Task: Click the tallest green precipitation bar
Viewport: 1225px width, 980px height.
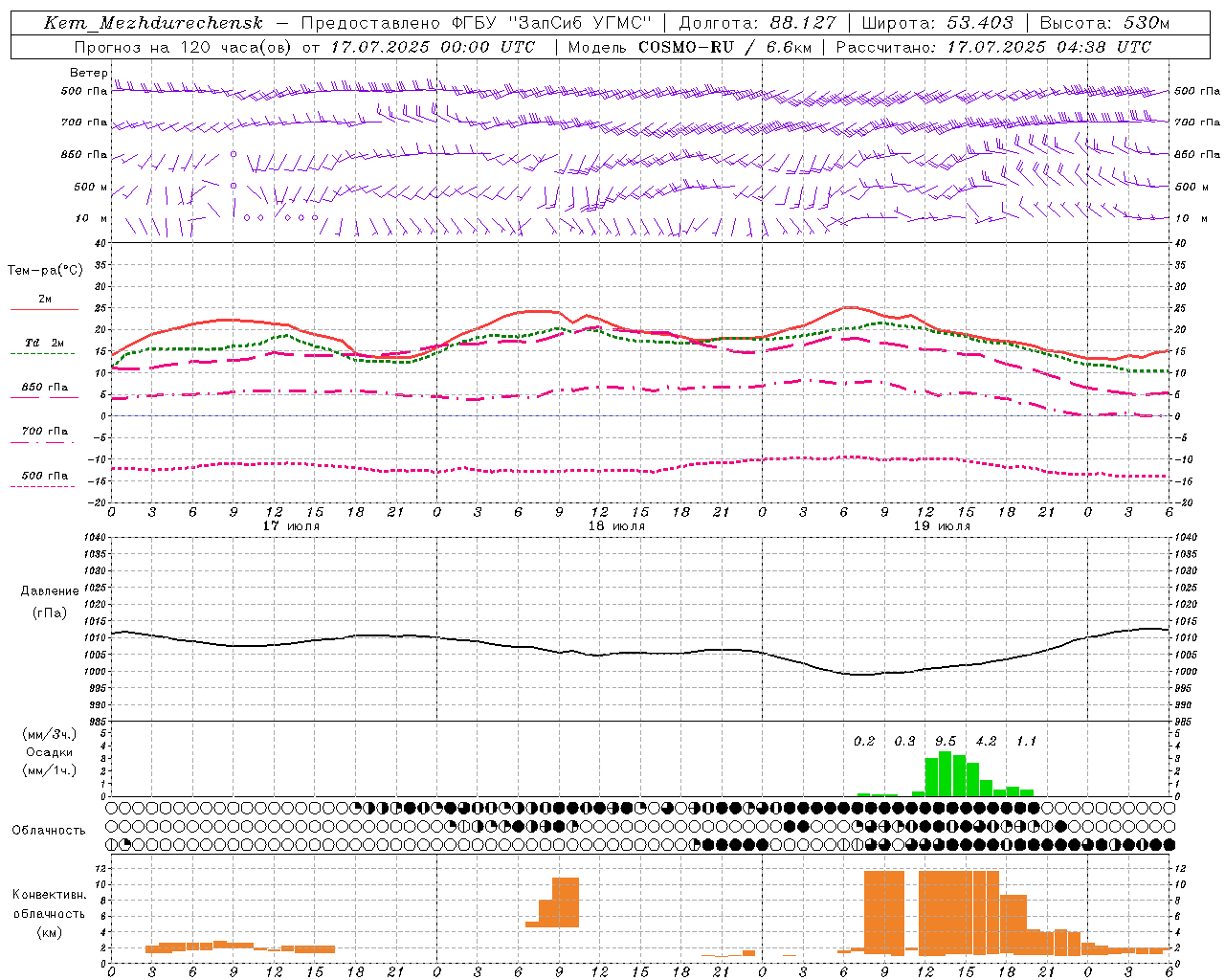Action: pyautogui.click(x=946, y=773)
